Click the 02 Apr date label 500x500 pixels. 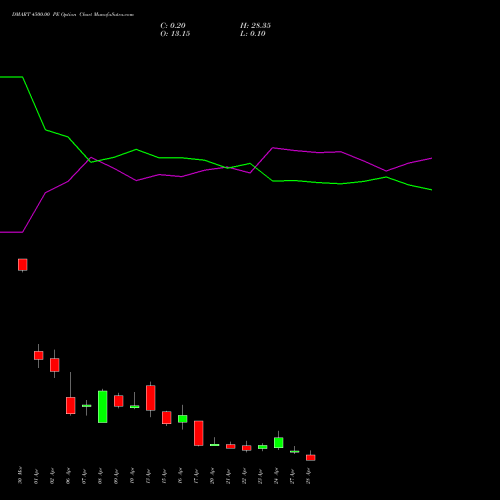52,476
